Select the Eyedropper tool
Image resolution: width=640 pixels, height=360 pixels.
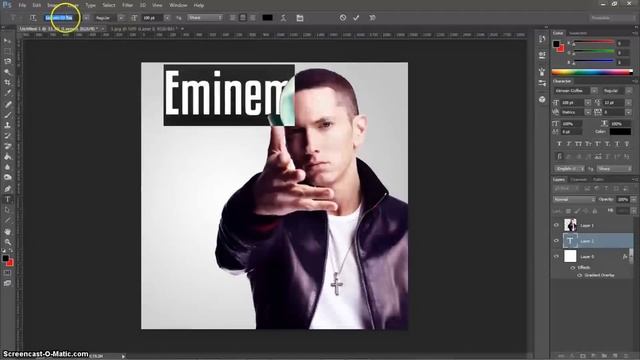pos(7,93)
